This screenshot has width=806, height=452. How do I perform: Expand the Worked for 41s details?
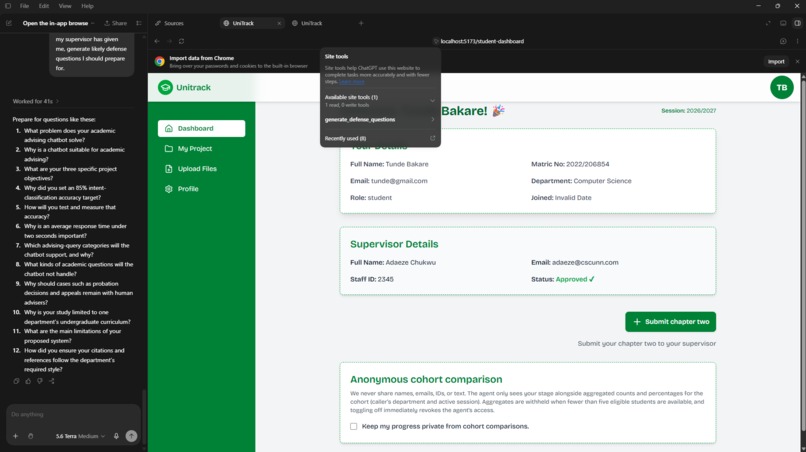(35, 101)
